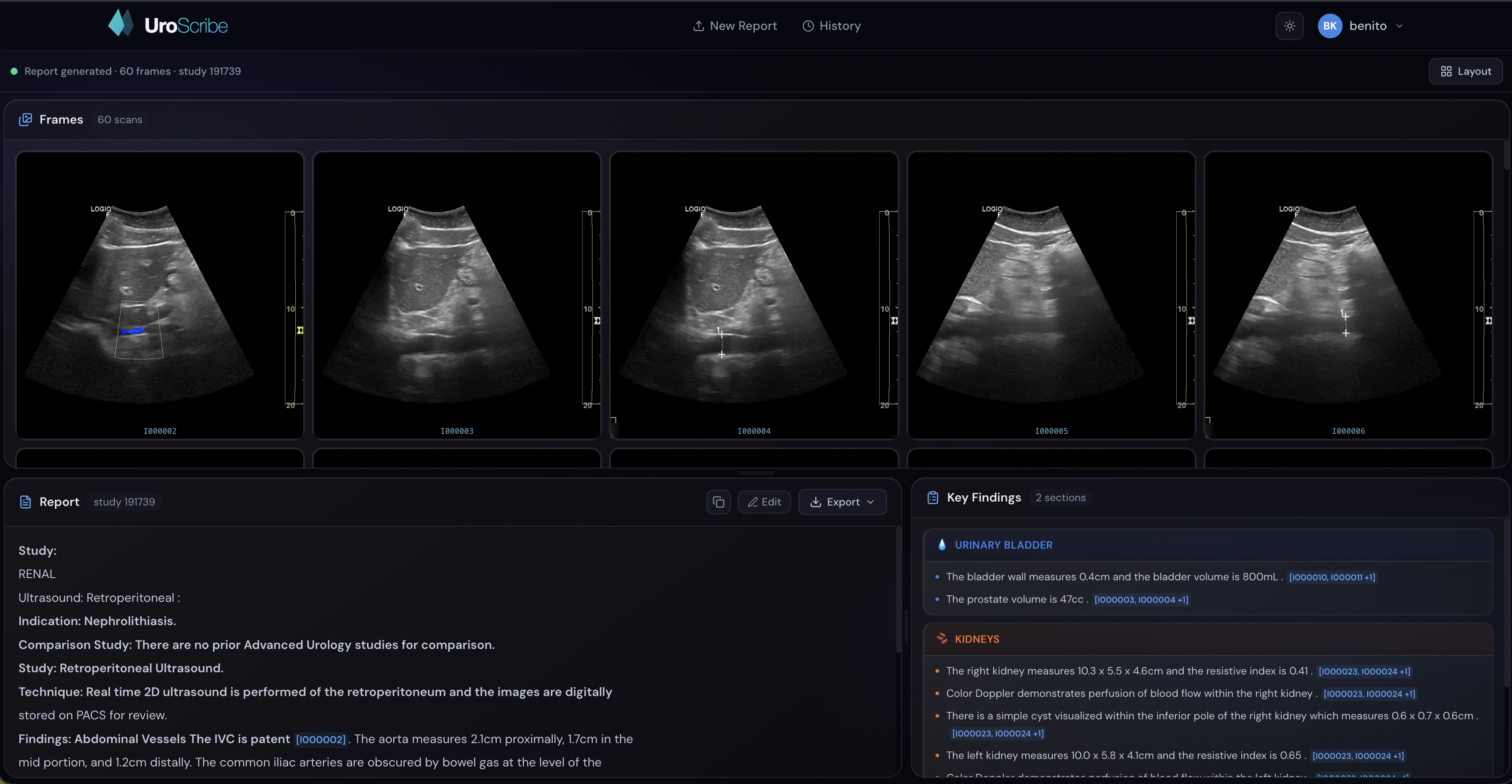Go to the History tab
Image resolution: width=1512 pixels, height=784 pixels.
(x=831, y=26)
